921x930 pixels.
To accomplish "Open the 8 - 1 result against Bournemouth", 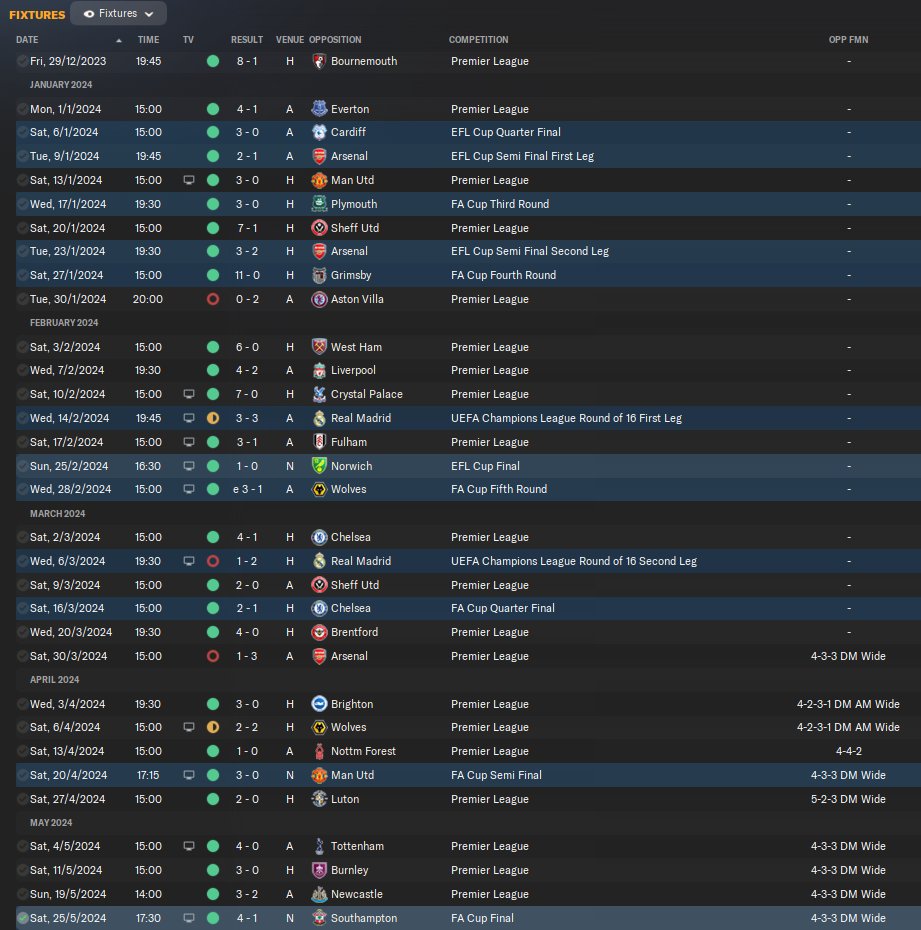I will coord(247,61).
